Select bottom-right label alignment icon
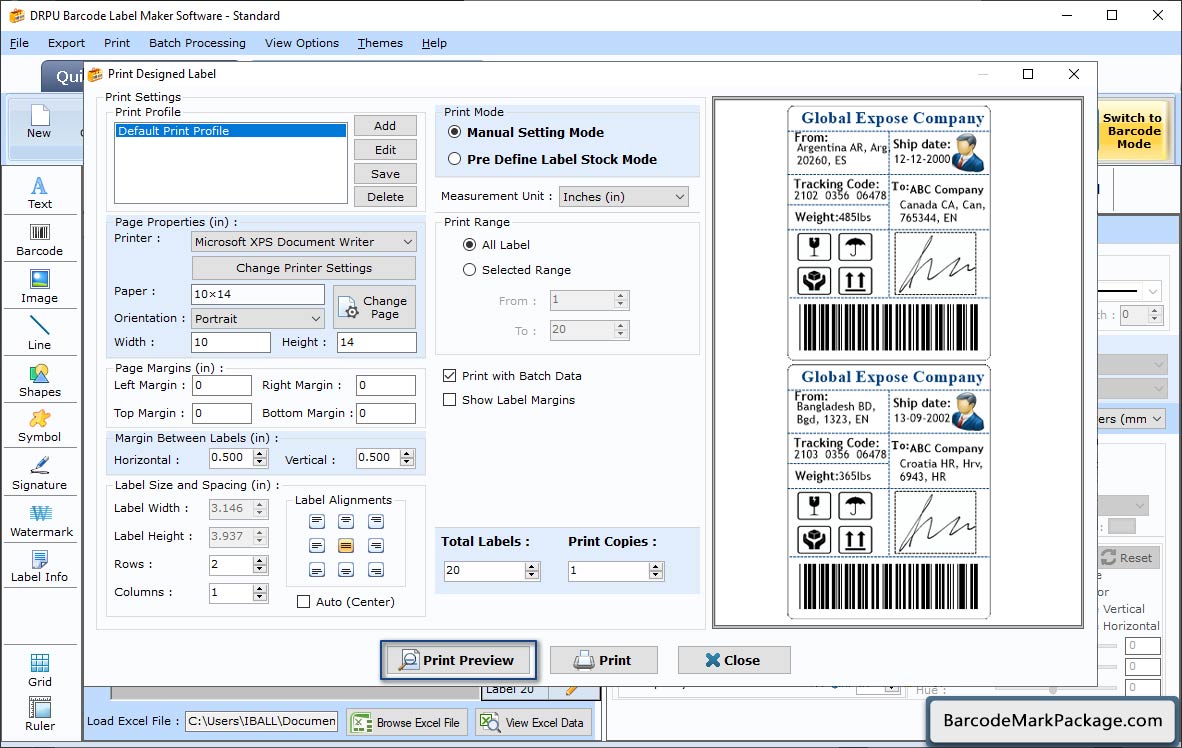This screenshot has width=1182, height=748. 375,570
